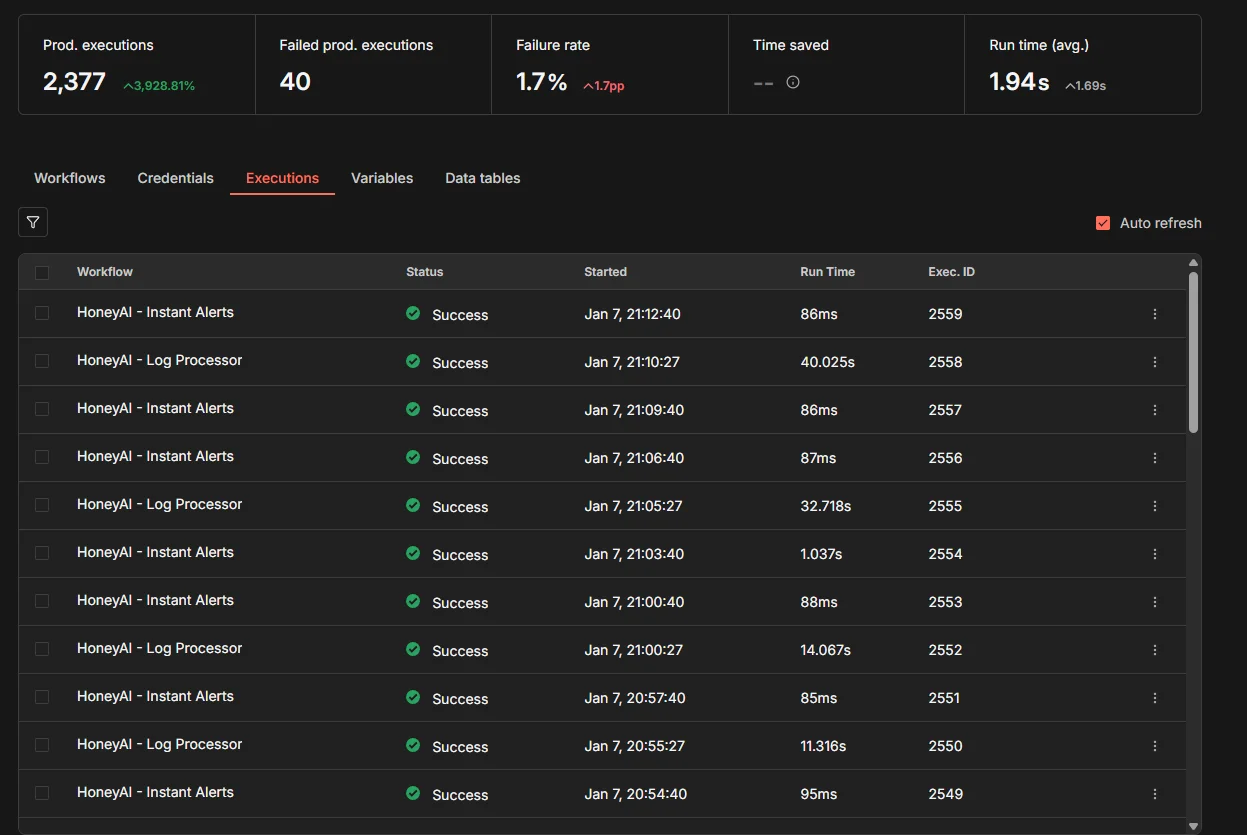Disable the Auto refresh checkbox

click(x=1103, y=223)
